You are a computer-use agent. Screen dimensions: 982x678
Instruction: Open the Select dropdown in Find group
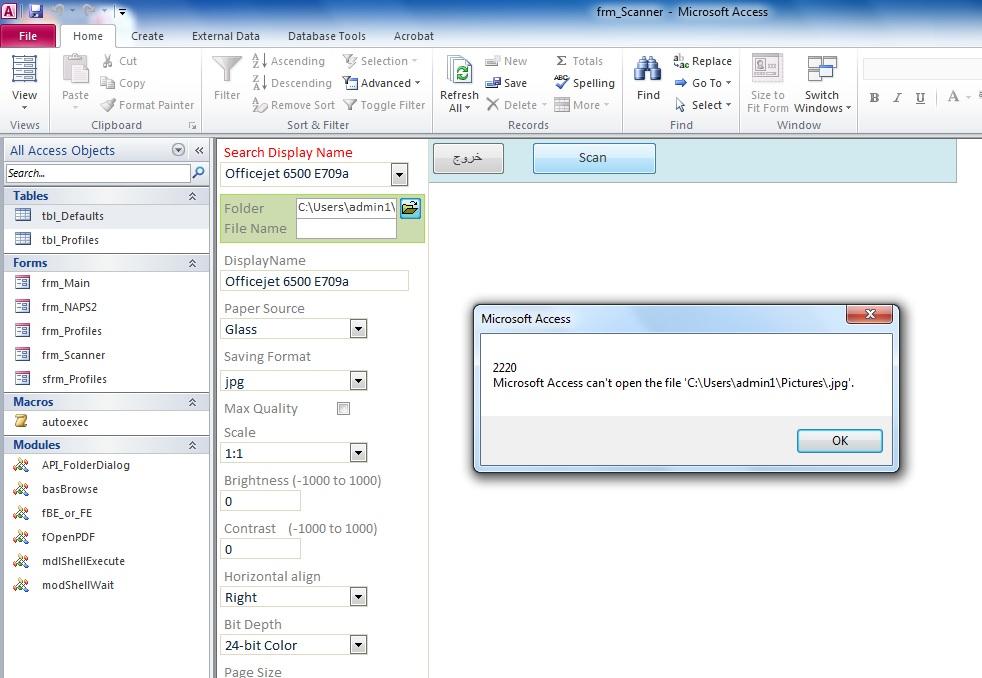[x=703, y=105]
